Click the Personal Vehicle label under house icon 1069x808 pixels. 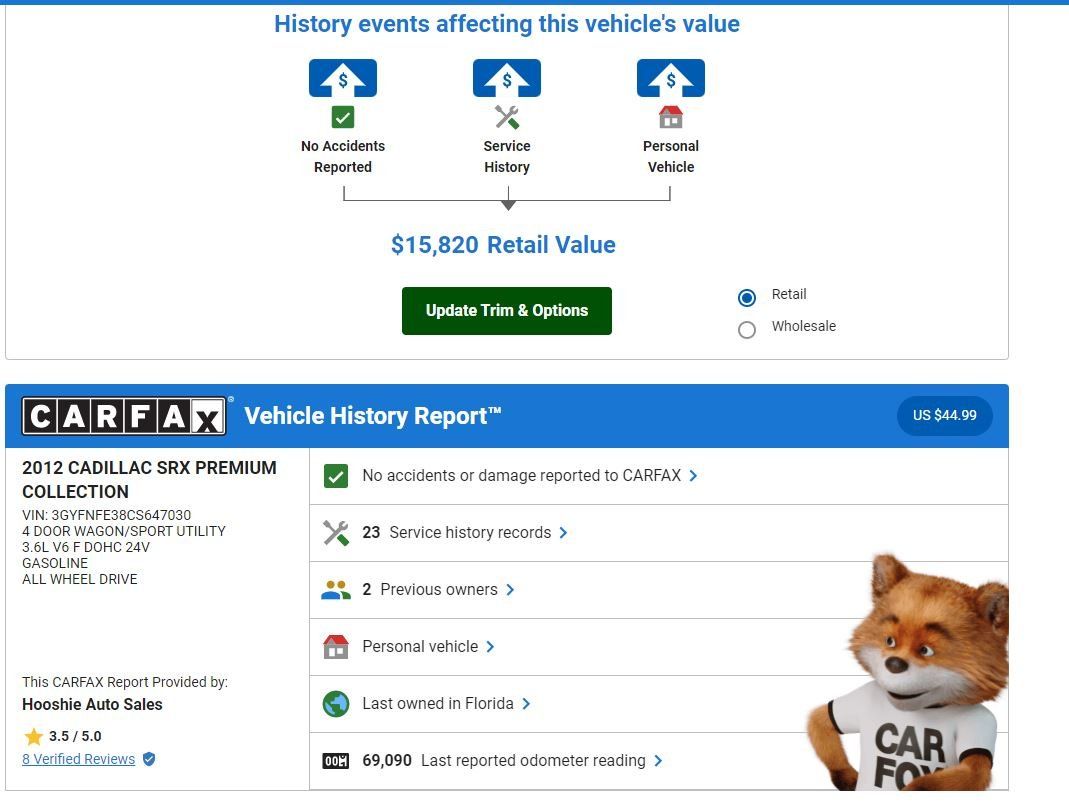(x=671, y=157)
